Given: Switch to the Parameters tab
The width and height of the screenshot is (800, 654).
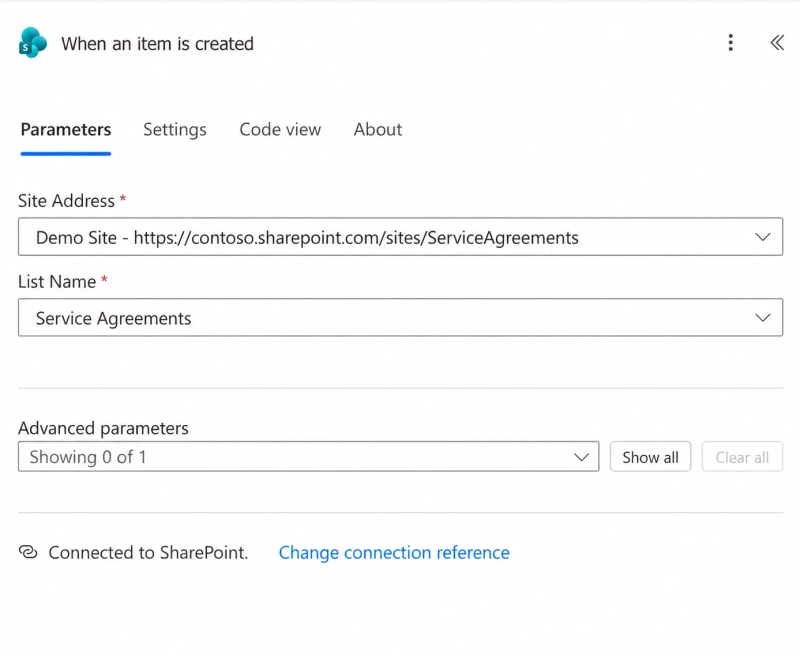Looking at the screenshot, I should coord(66,130).
